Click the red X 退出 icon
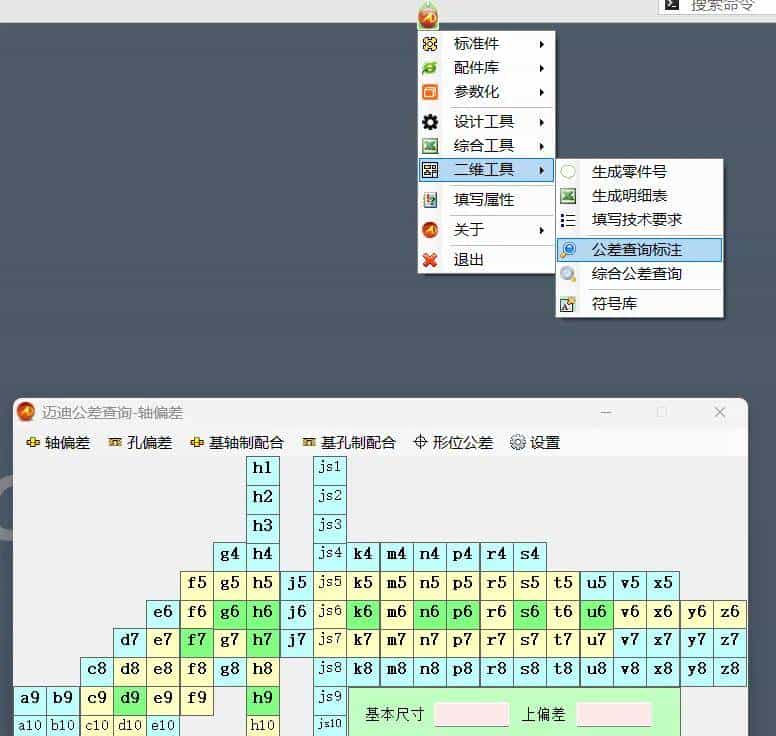Viewport: 776px width, 736px height. [430, 260]
